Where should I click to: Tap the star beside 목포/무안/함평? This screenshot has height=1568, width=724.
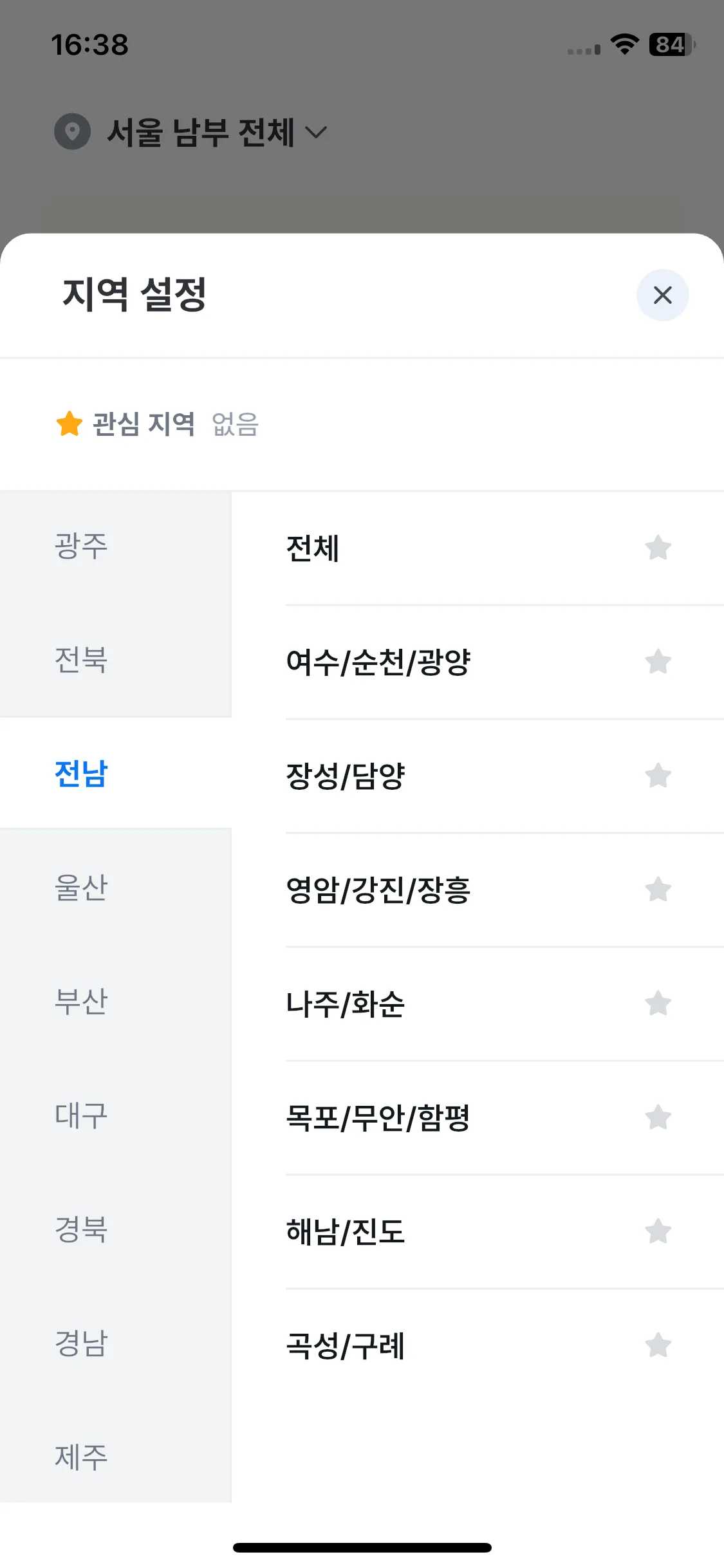[x=658, y=1117]
